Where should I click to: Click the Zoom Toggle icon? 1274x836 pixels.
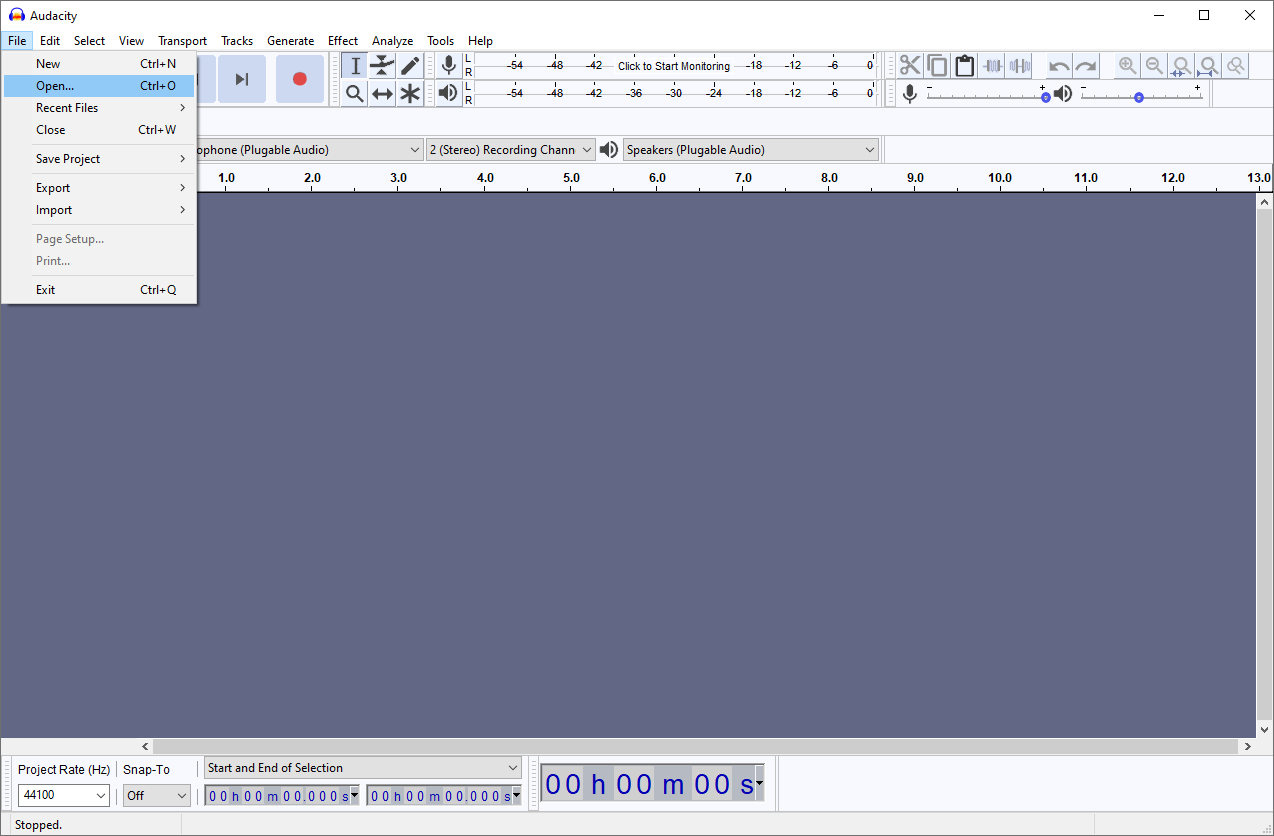pyautogui.click(x=1236, y=66)
